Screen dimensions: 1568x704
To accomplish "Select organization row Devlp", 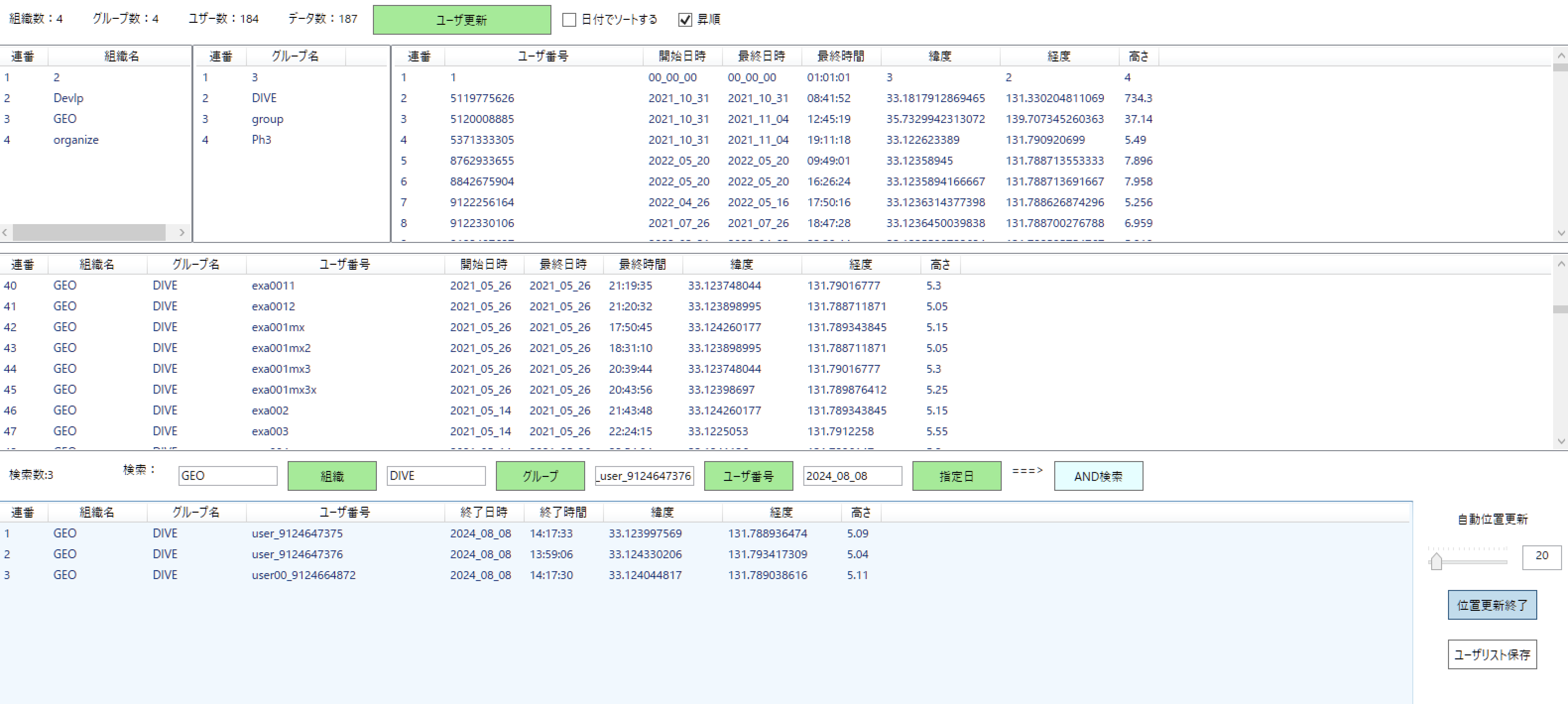I will tap(96, 98).
